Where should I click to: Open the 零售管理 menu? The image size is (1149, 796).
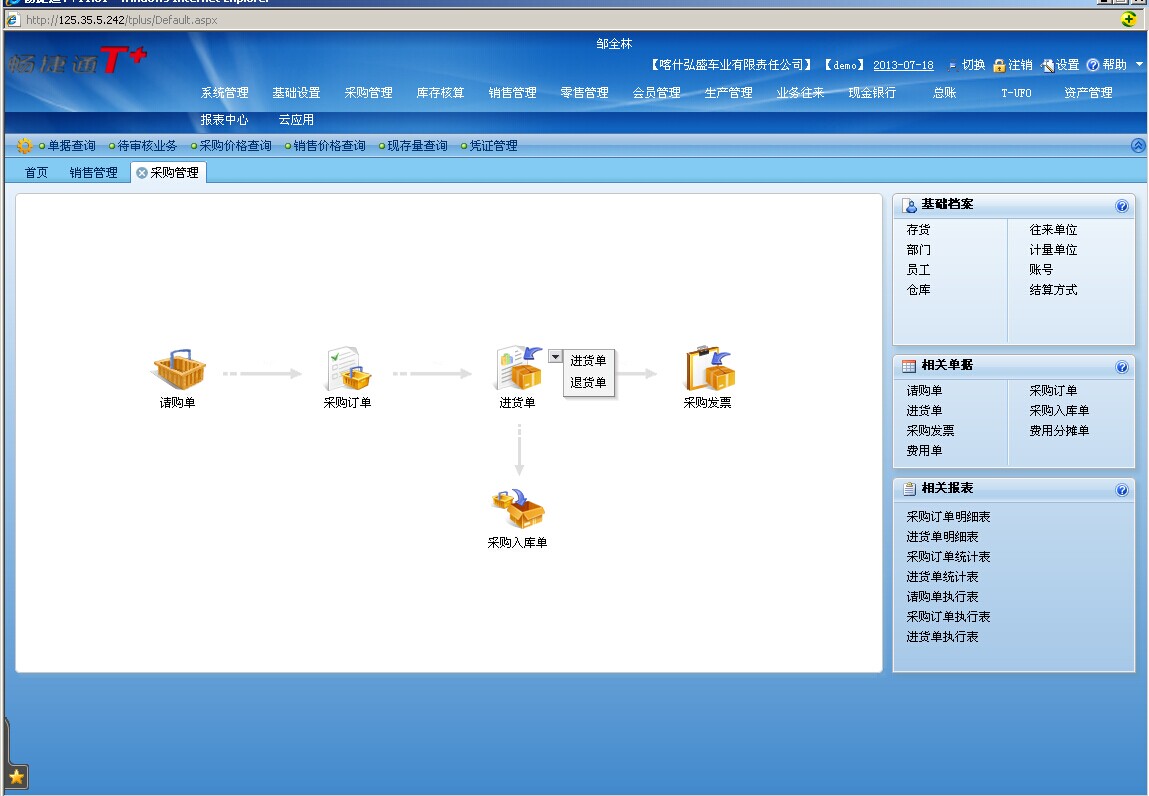click(x=585, y=93)
